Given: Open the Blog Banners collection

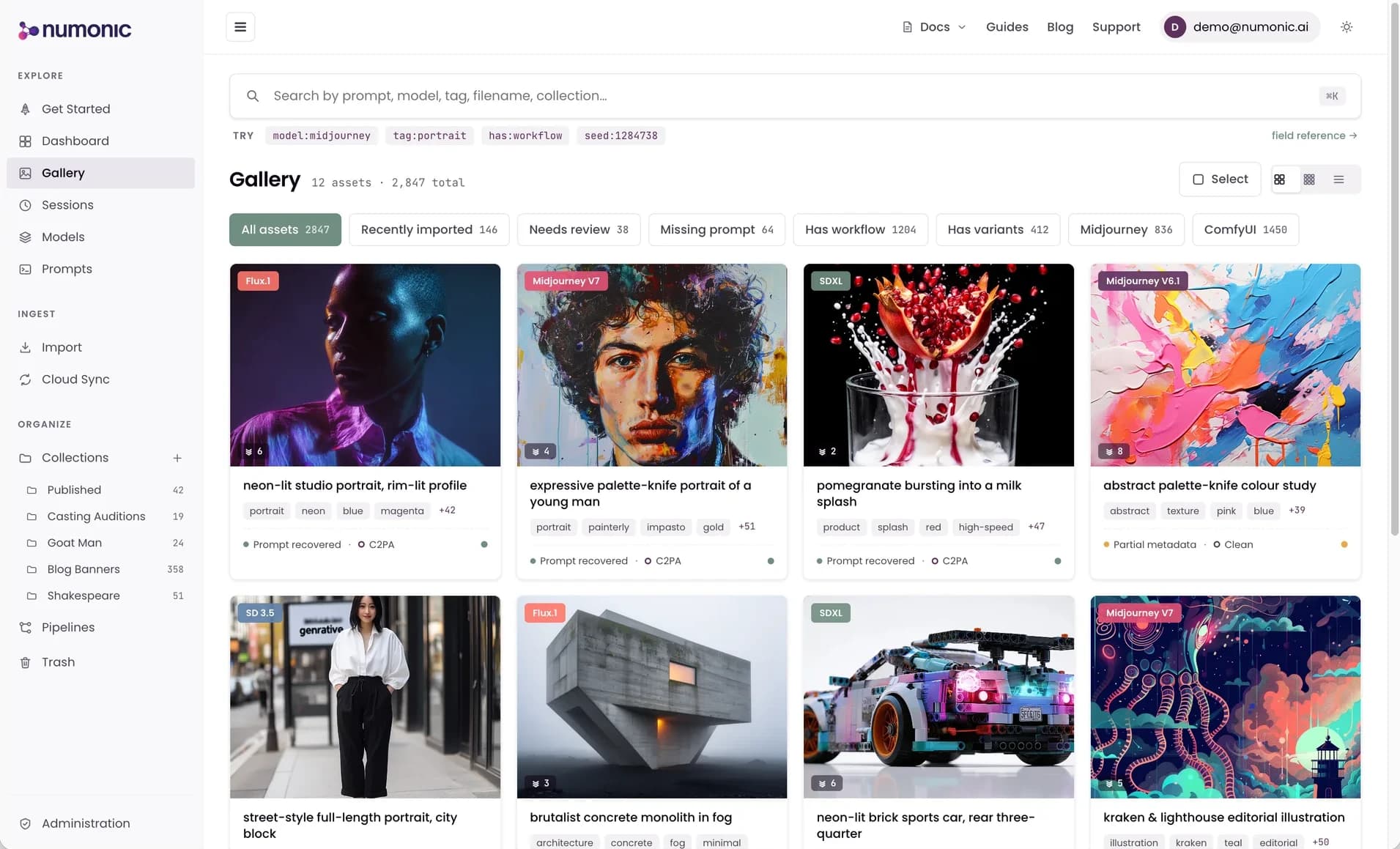Looking at the screenshot, I should pos(104,569).
